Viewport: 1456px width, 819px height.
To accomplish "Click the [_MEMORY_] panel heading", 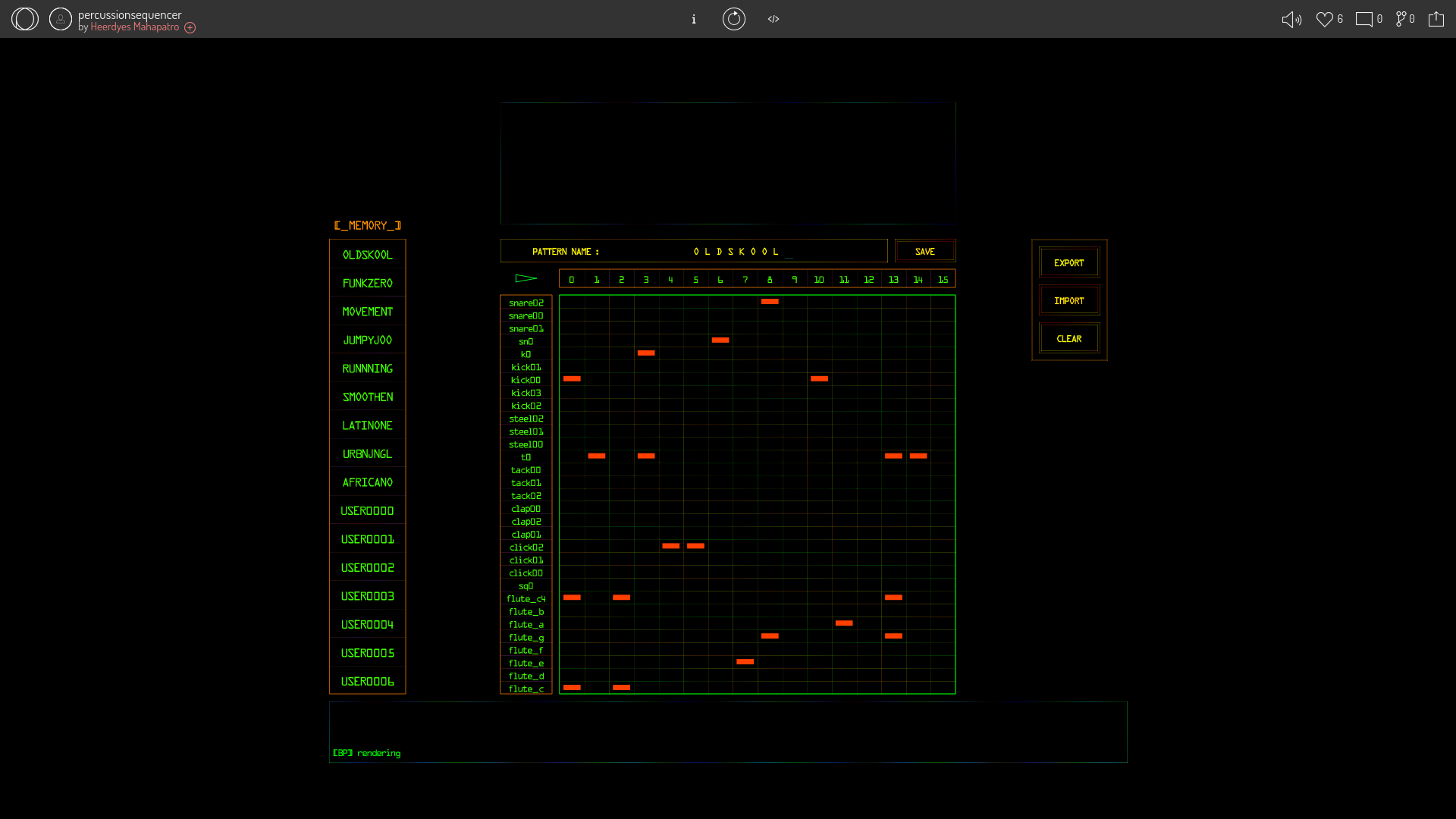I will [368, 225].
